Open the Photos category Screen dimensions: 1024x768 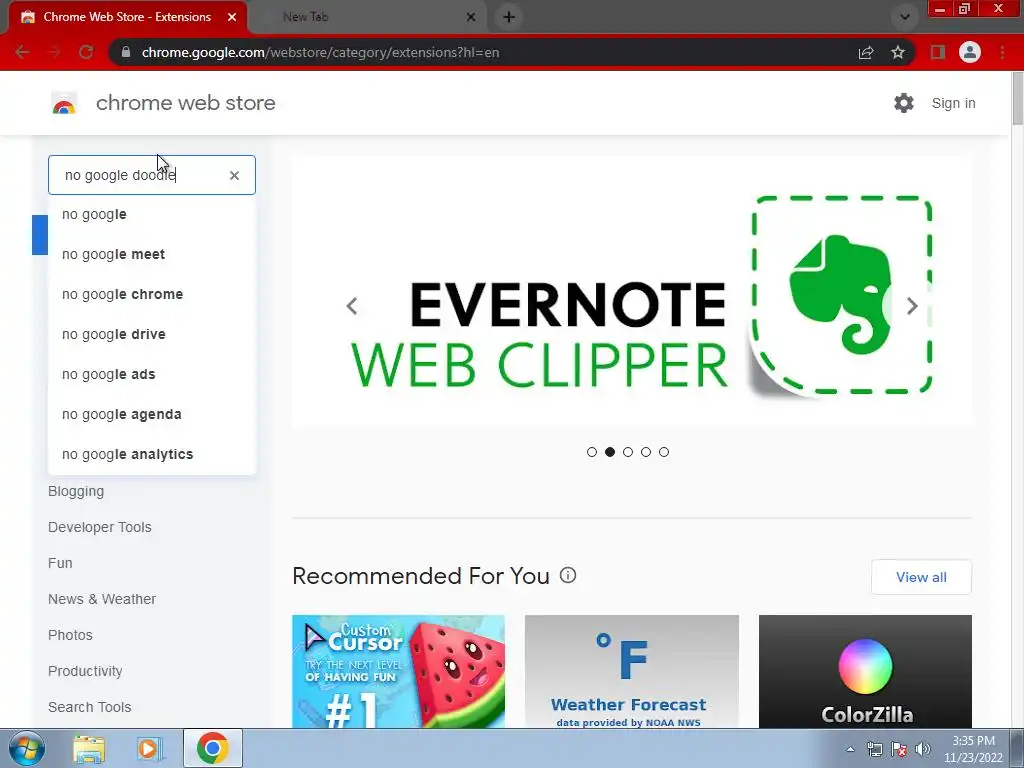(x=70, y=635)
